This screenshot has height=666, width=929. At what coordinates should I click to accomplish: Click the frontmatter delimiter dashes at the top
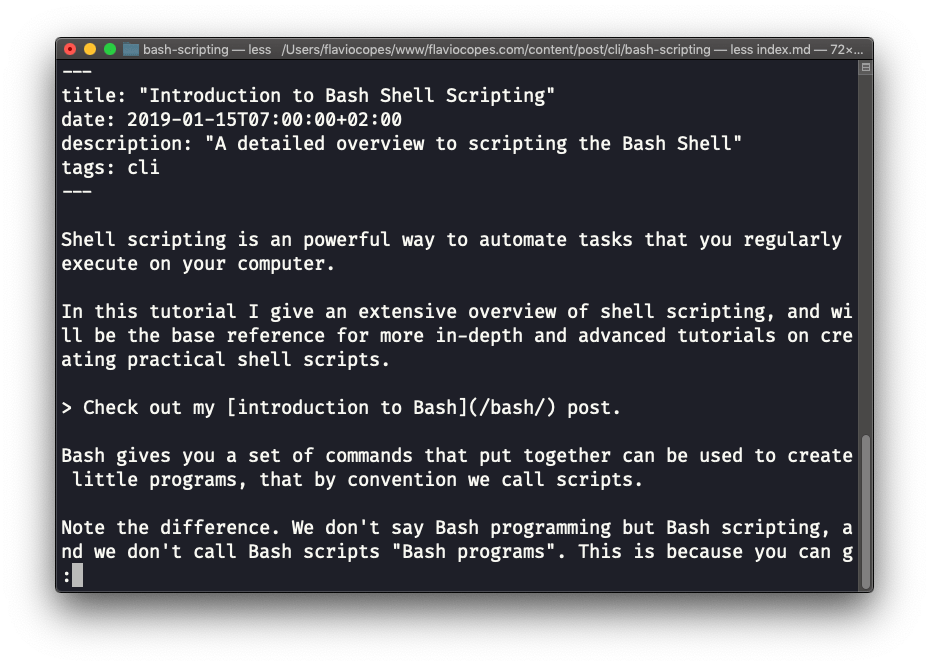point(76,71)
